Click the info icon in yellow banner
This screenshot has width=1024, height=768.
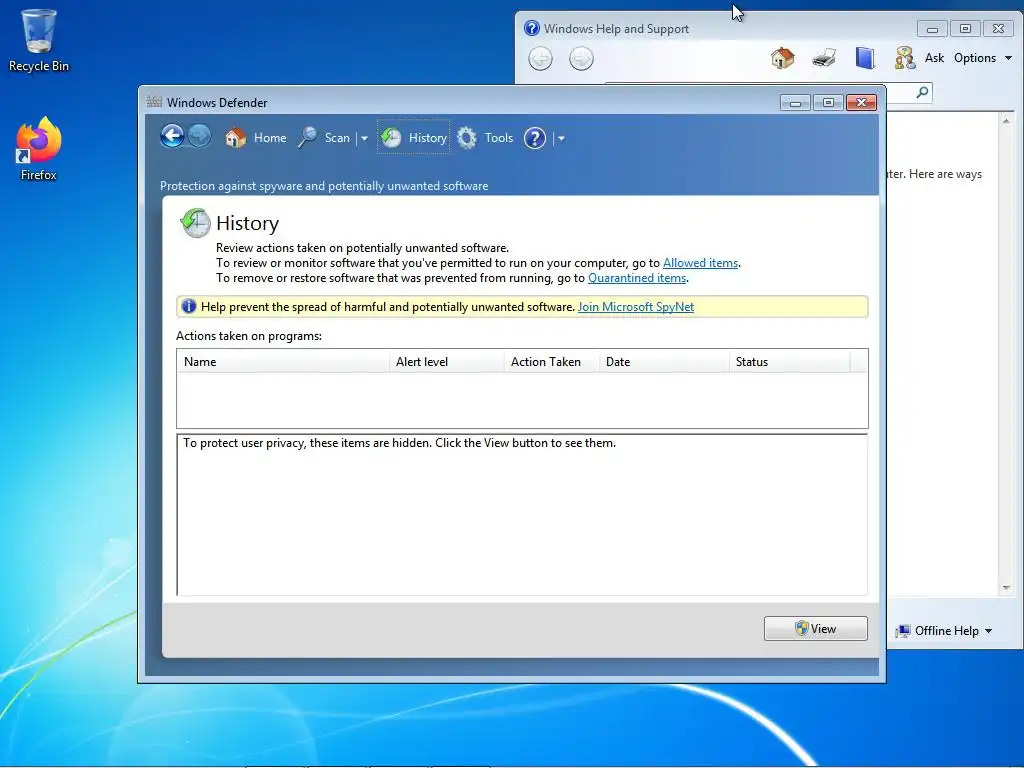(189, 306)
